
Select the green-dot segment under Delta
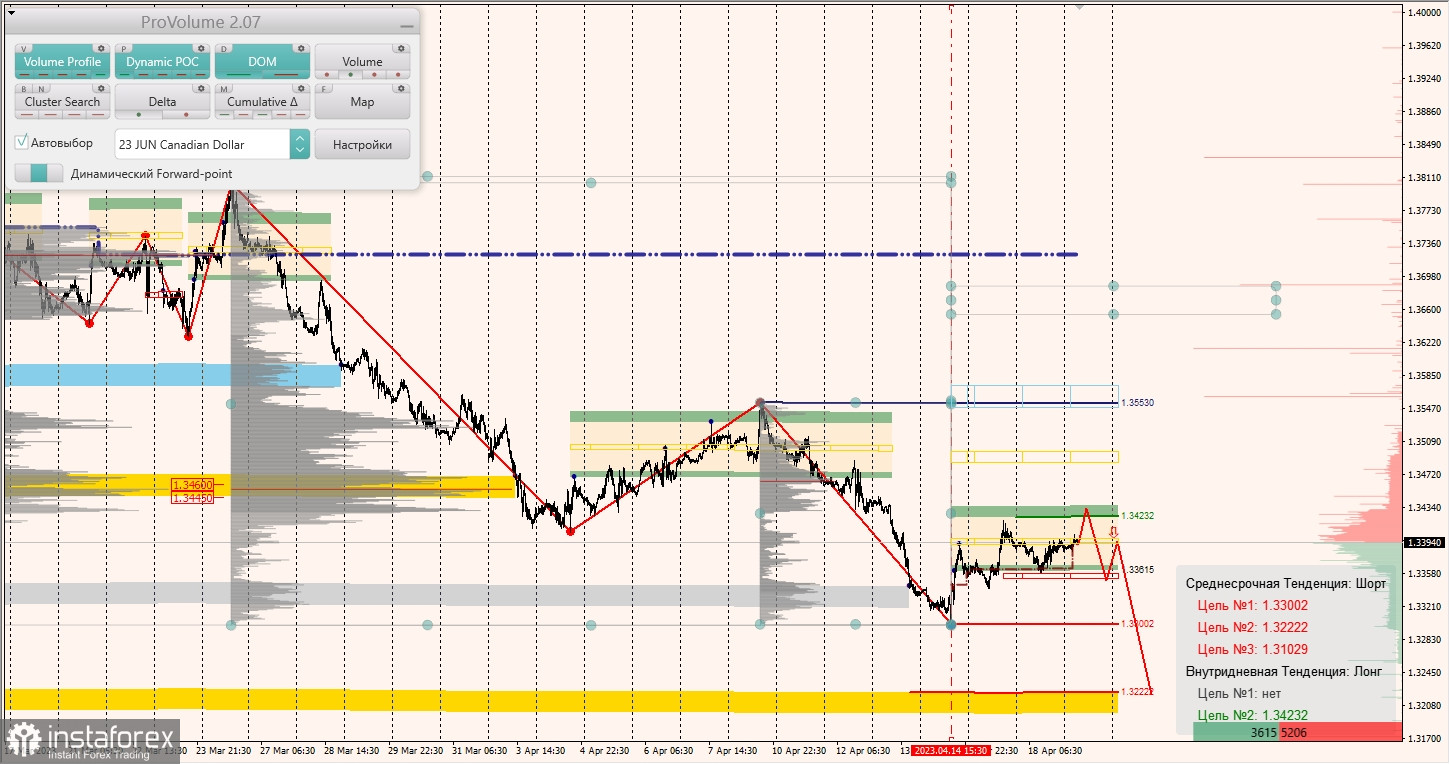tap(139, 114)
